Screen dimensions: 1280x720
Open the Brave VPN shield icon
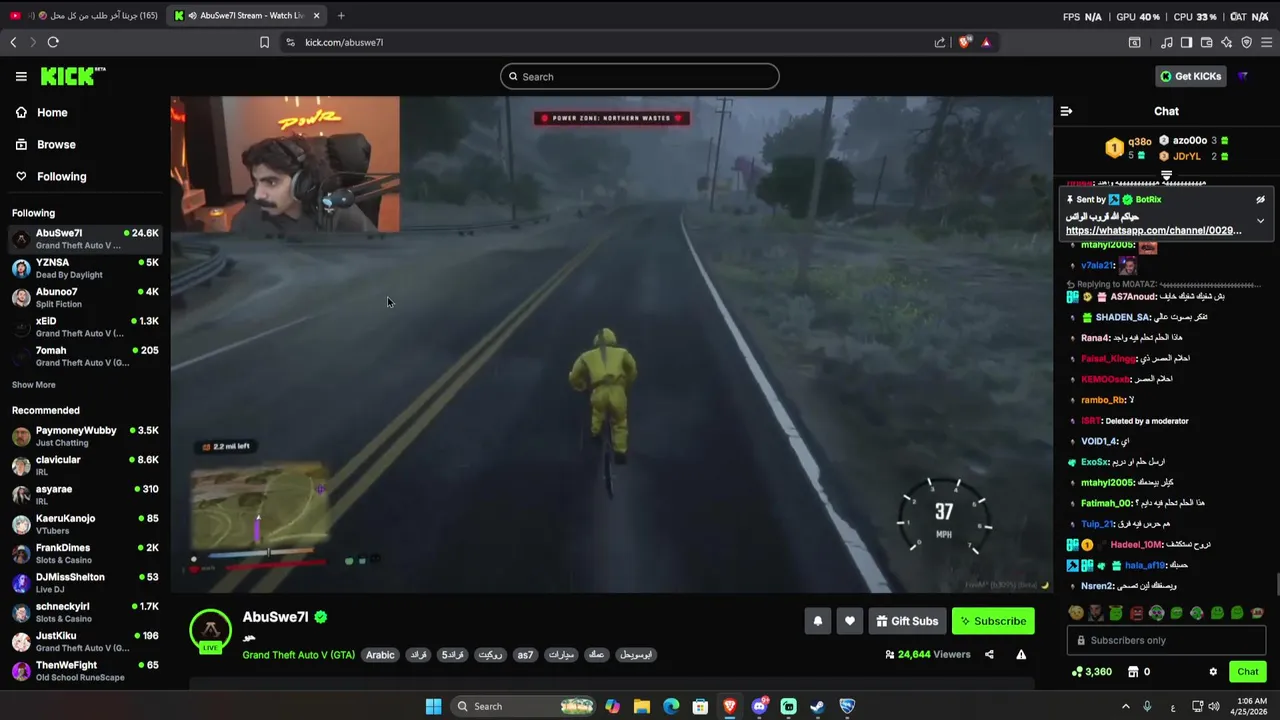tap(1246, 42)
